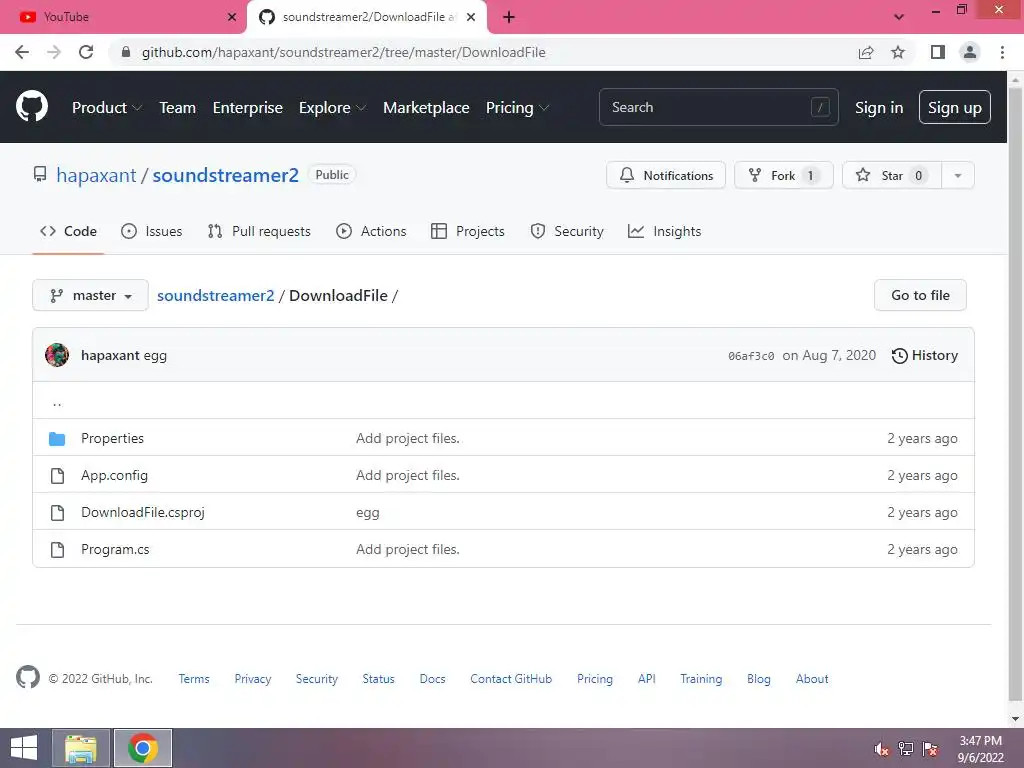Bookmark this page with the star icon
The image size is (1024, 768).
coord(898,52)
